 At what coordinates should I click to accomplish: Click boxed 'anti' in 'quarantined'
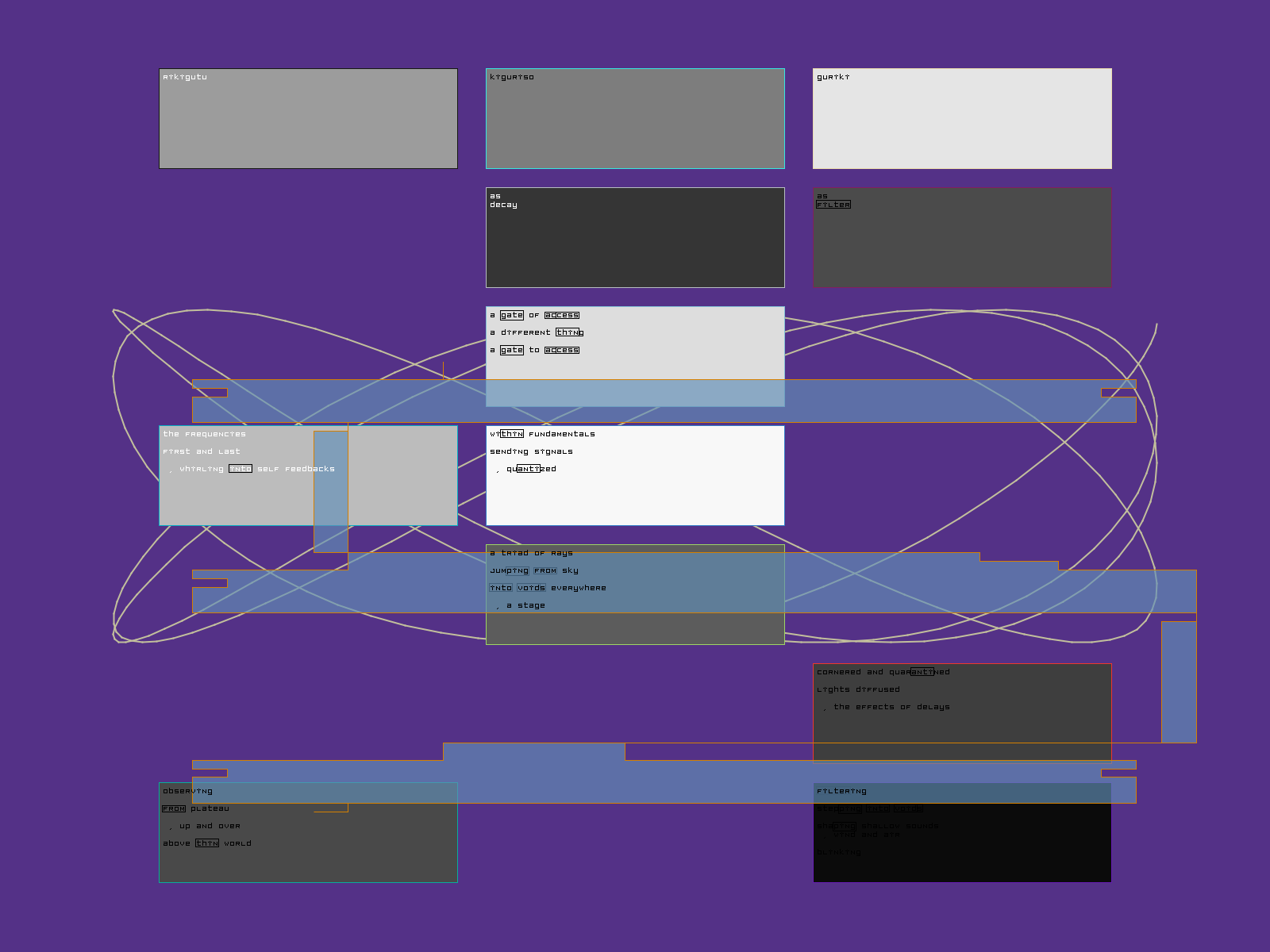click(922, 672)
